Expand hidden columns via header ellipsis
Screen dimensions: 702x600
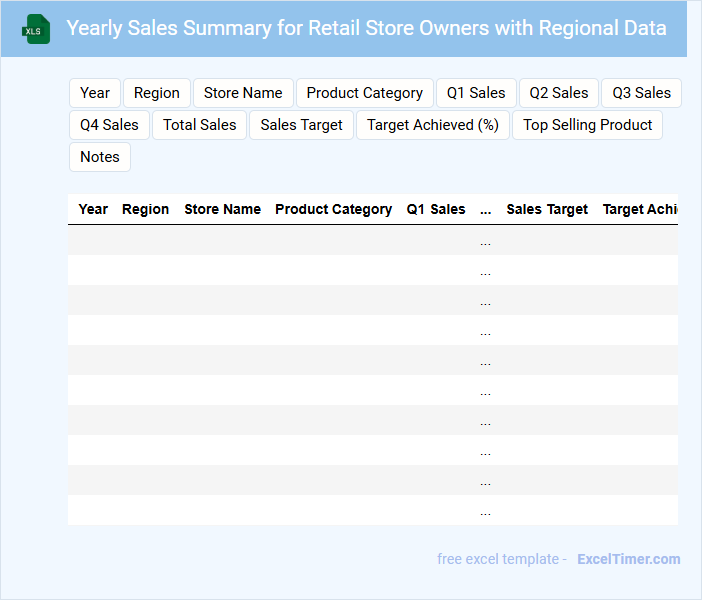click(x=486, y=209)
